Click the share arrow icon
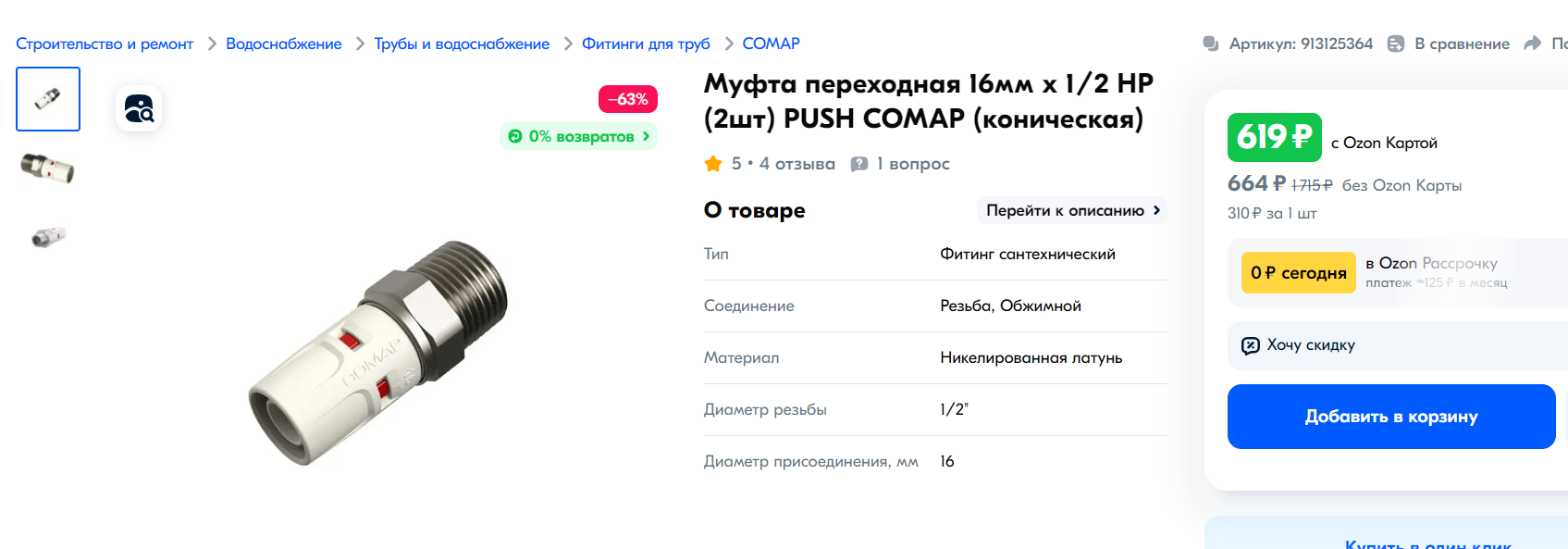 coord(1533,44)
